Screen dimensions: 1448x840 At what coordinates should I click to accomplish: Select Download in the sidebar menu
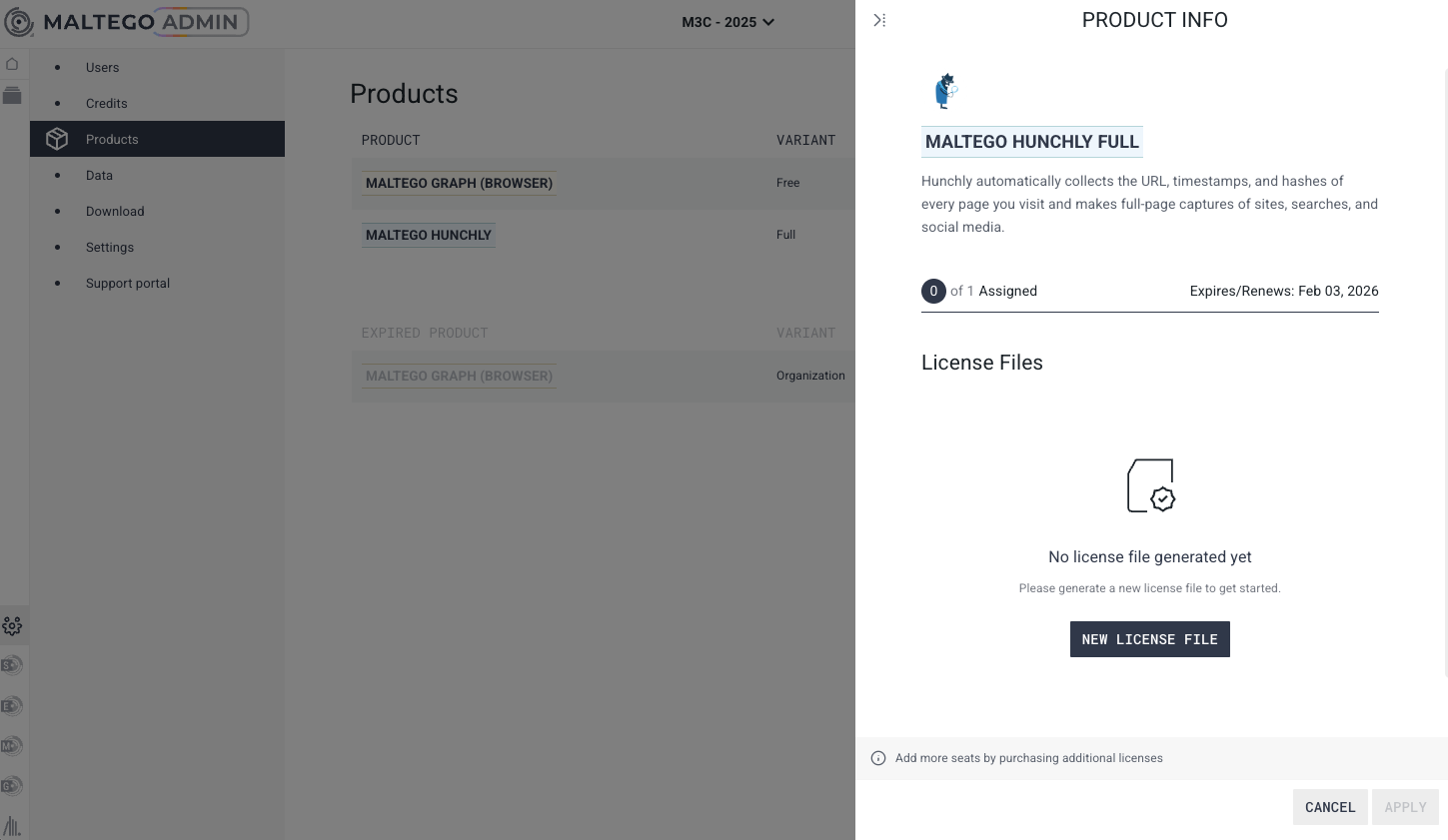(x=115, y=212)
